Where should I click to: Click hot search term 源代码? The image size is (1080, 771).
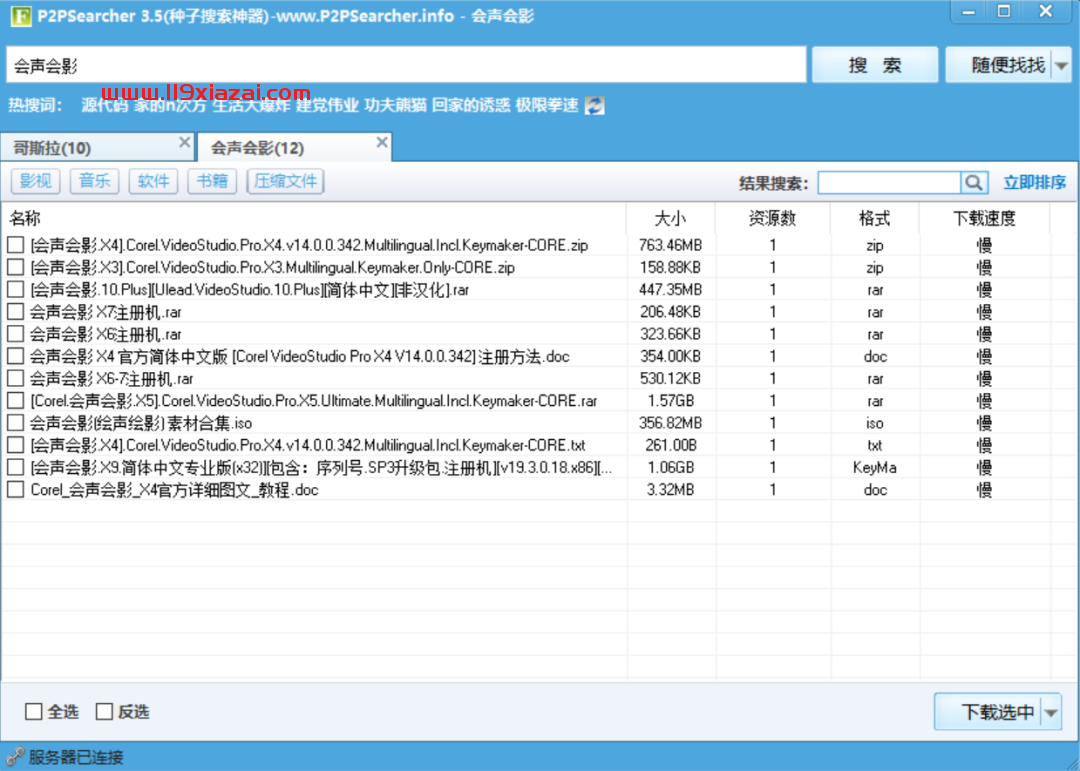coord(104,105)
